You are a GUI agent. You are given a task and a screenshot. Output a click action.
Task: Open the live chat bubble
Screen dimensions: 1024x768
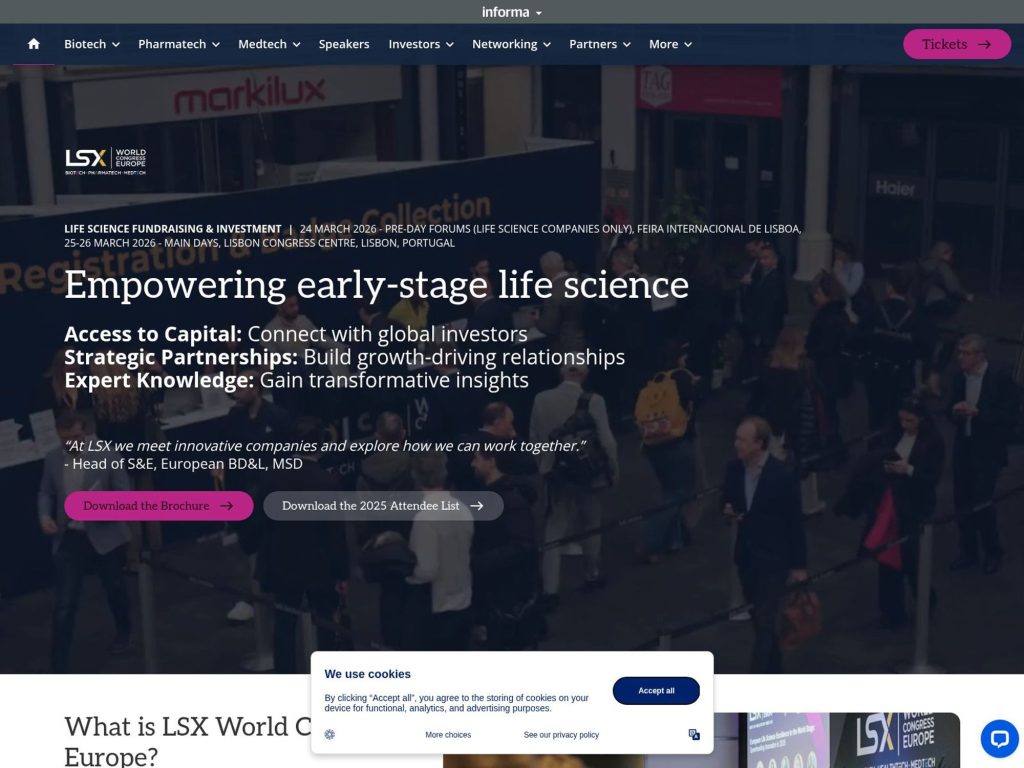pyautogui.click(x=998, y=739)
